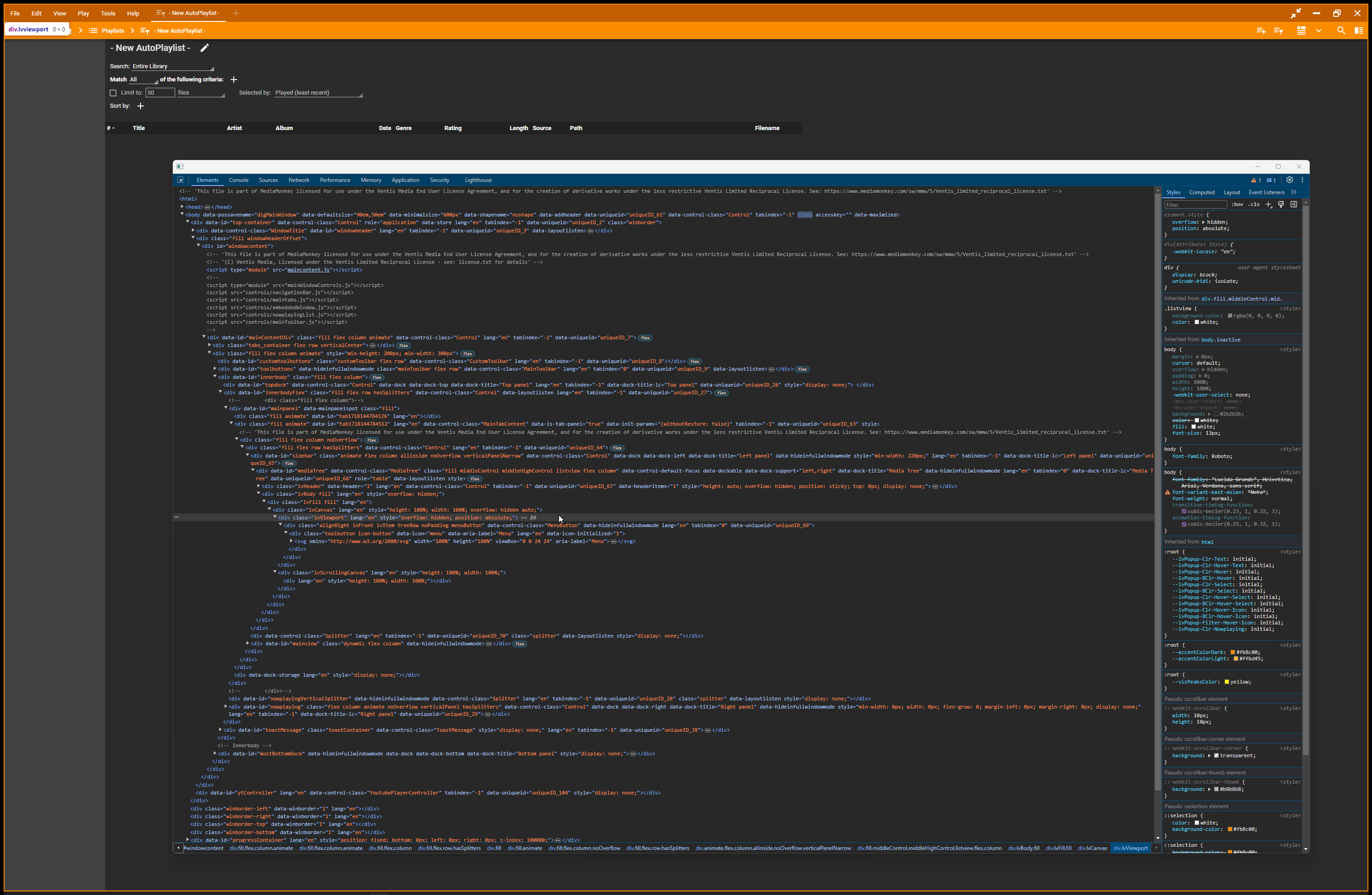Toggle the side panel layout icon
This screenshot has height=895, width=1372.
1359,30
